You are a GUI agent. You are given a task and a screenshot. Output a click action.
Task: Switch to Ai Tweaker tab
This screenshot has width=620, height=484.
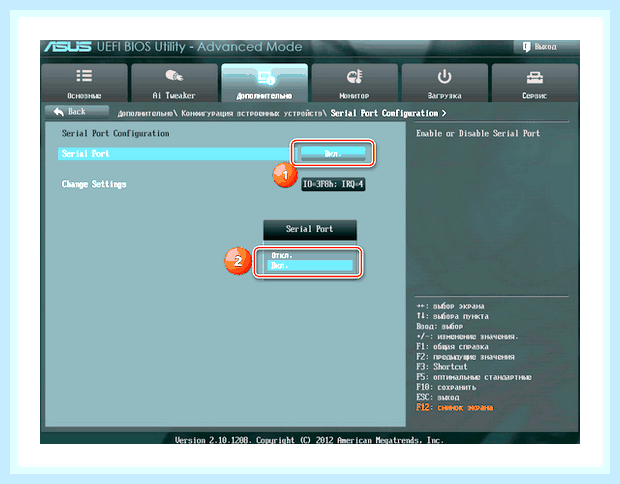coord(174,83)
